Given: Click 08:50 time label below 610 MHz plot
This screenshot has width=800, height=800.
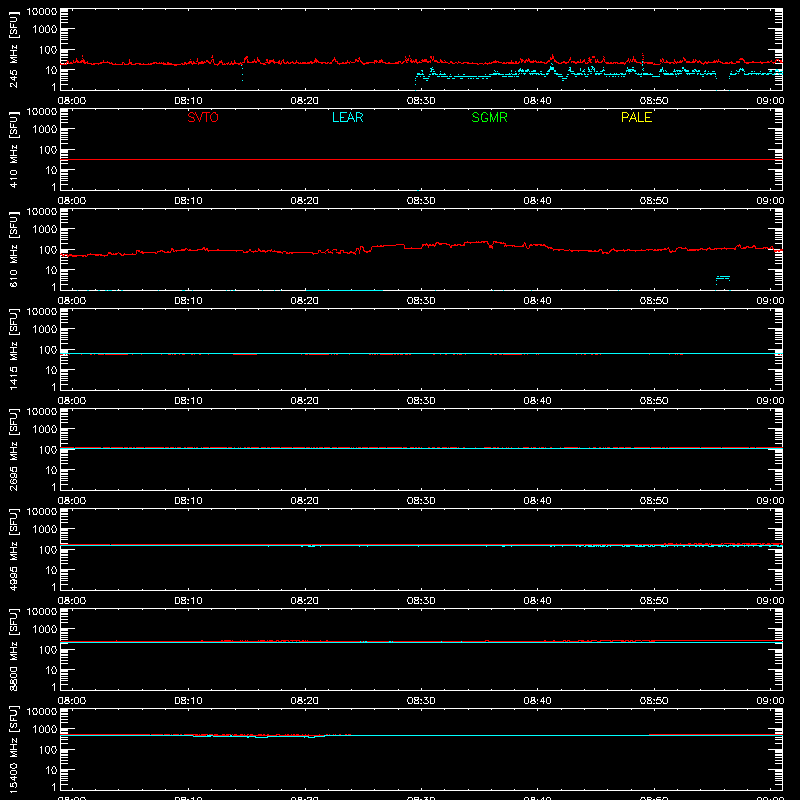Looking at the screenshot, I should pyautogui.click(x=654, y=301).
